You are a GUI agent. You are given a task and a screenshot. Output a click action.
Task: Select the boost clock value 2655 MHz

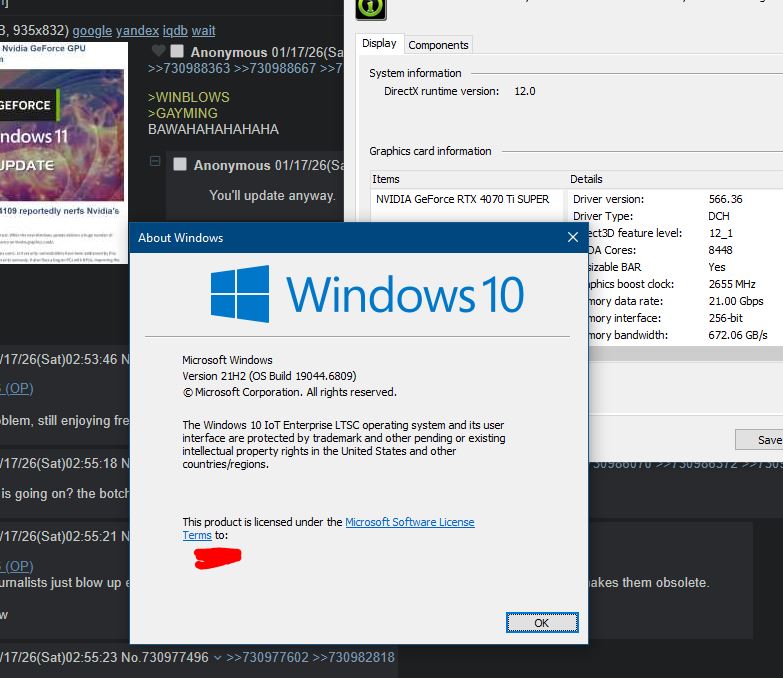tap(732, 284)
